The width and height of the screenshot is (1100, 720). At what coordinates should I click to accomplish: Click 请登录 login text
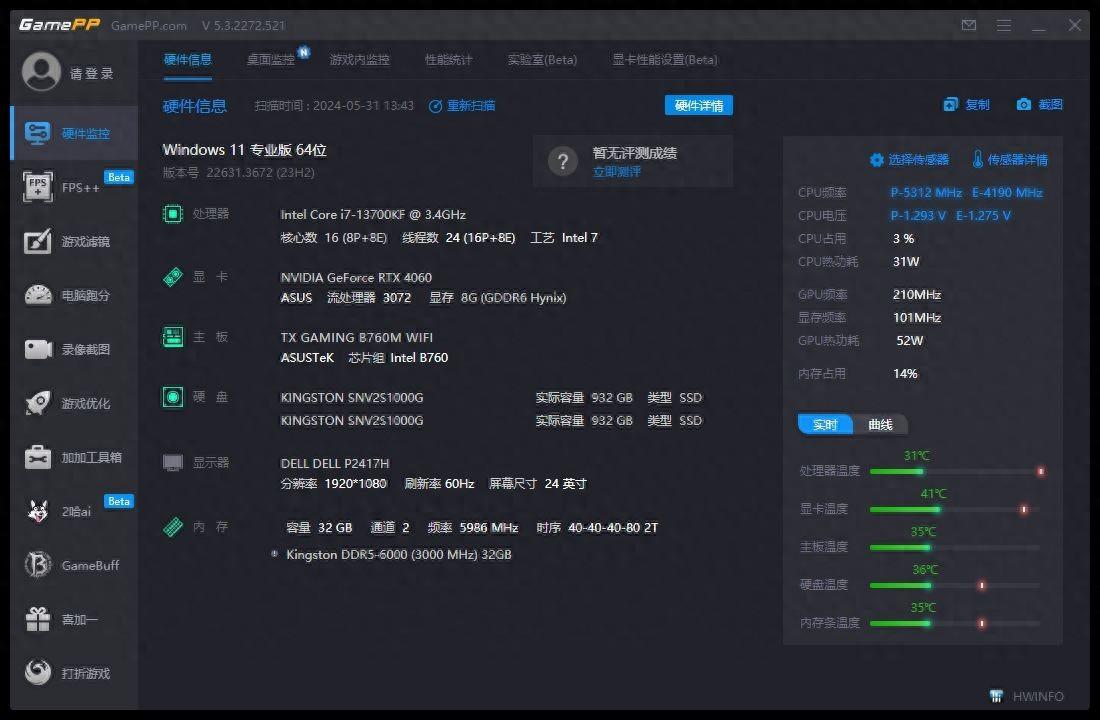[91, 74]
